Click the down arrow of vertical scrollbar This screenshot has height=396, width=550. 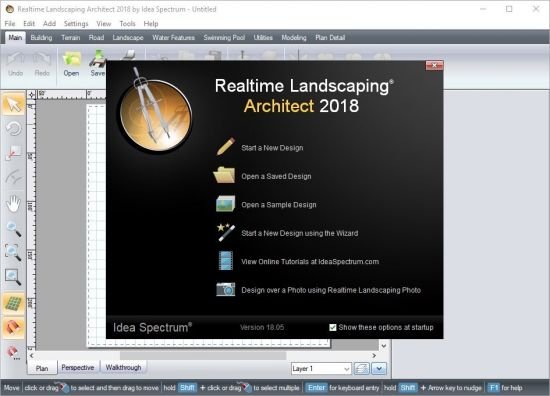pos(384,346)
